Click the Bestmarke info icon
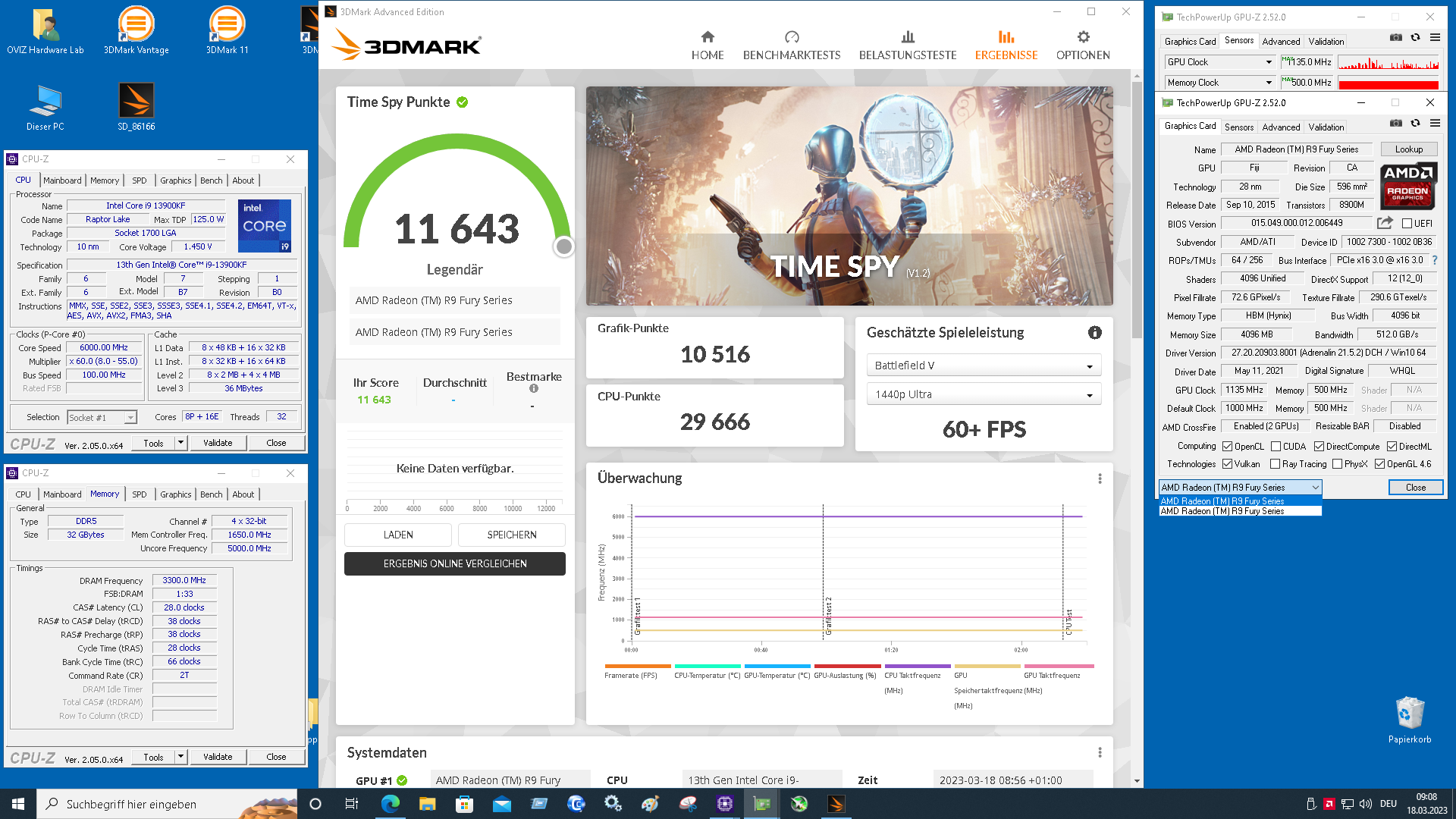The width and height of the screenshot is (1456, 819). pos(534,388)
